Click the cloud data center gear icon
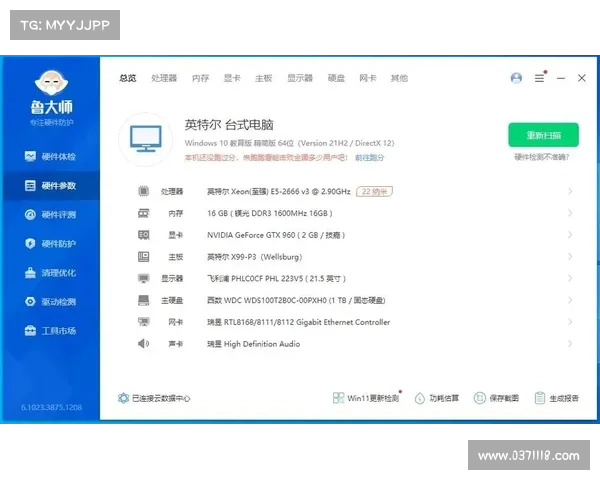600x480 pixels. 123,398
